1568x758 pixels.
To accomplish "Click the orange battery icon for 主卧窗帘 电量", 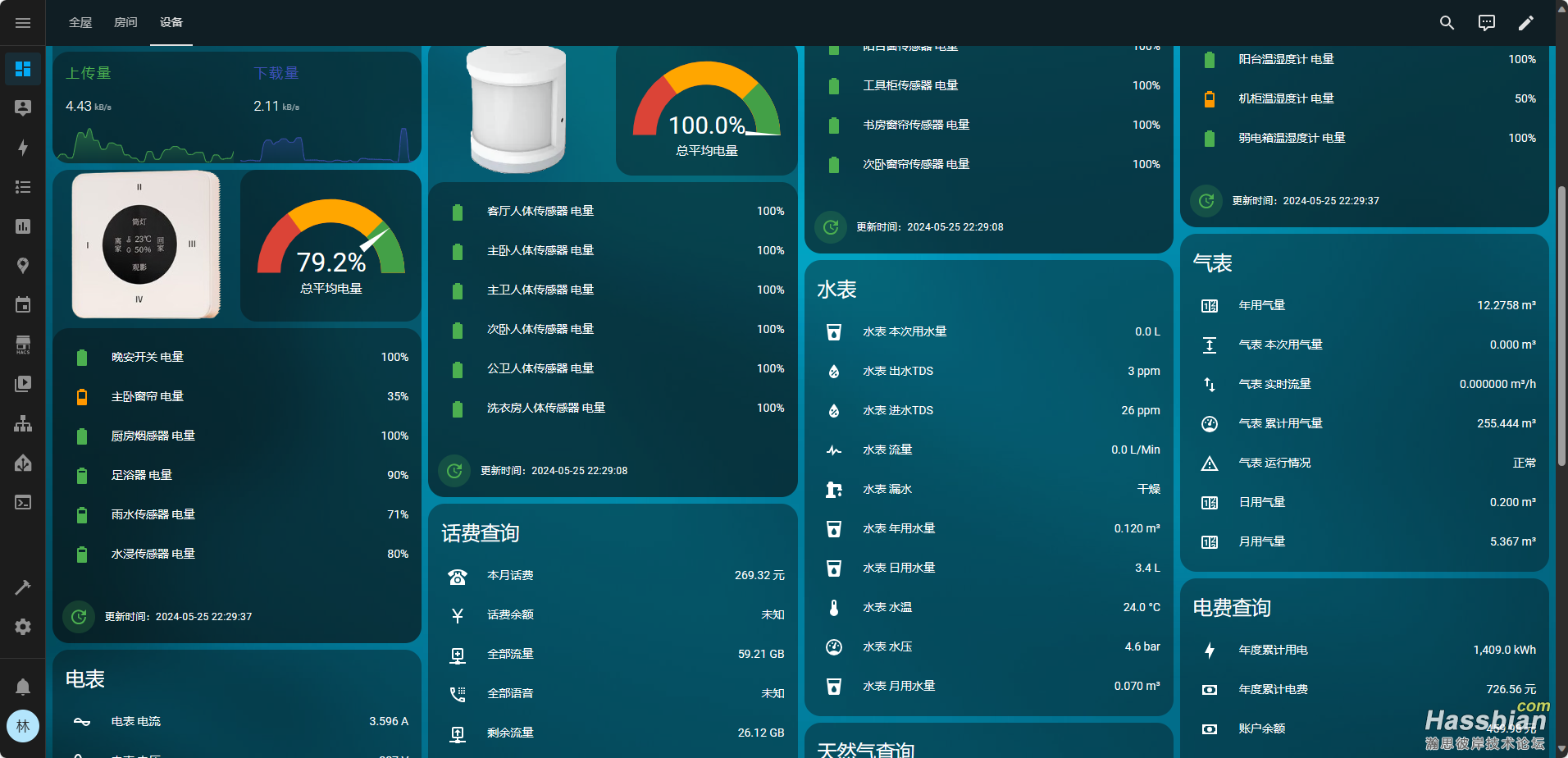I will point(82,397).
